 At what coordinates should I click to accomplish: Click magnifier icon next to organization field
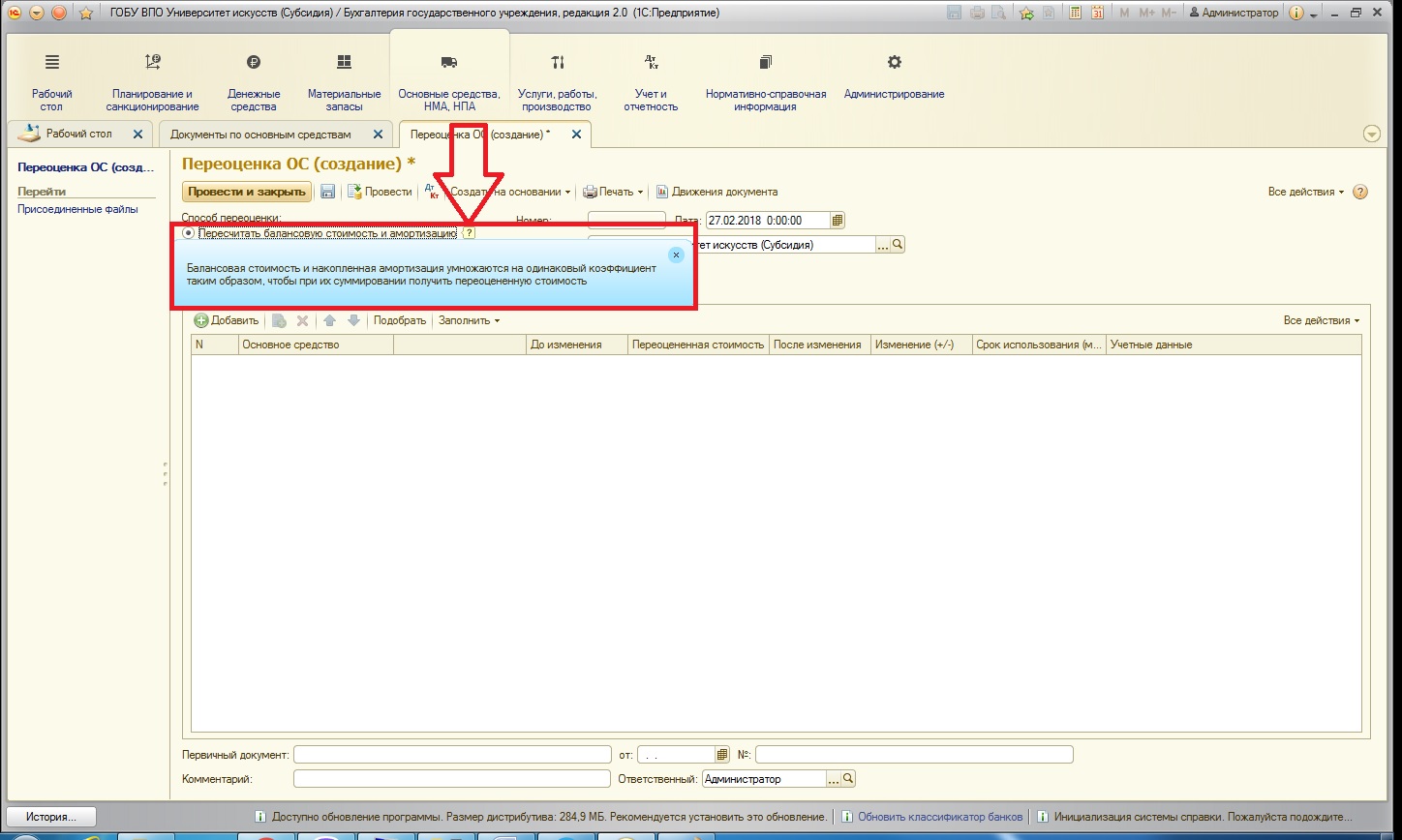(x=898, y=245)
